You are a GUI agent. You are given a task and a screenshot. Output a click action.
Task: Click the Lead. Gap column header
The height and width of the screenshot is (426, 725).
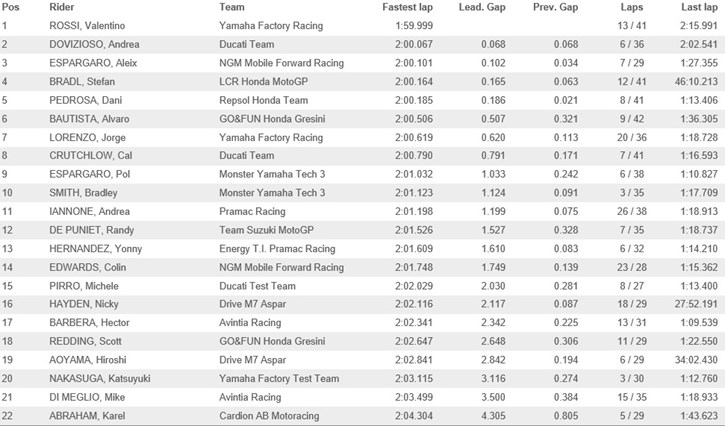pyautogui.click(x=482, y=7)
